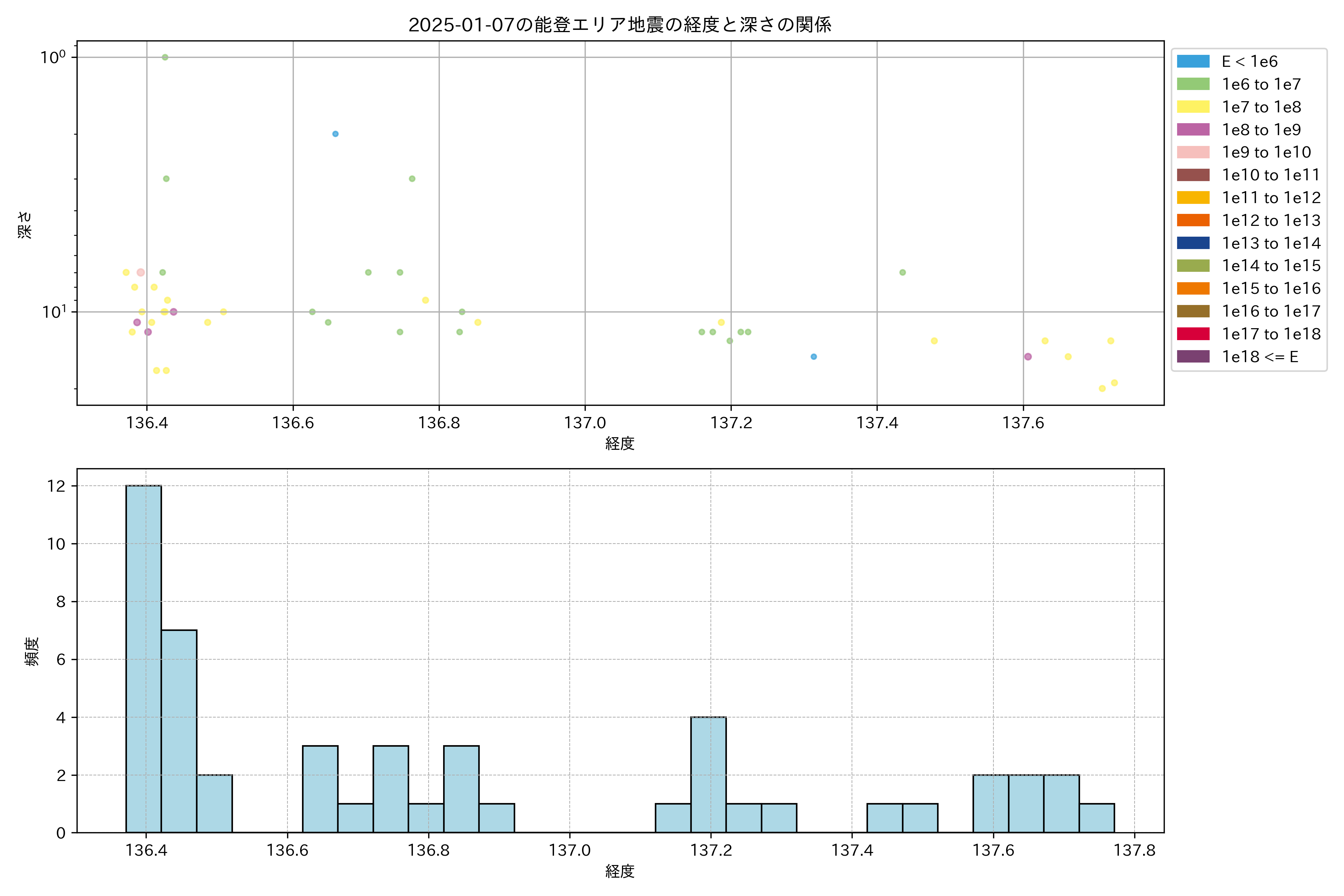Click the histogram bar with frequency 7
1344x896 pixels.
(x=179, y=731)
